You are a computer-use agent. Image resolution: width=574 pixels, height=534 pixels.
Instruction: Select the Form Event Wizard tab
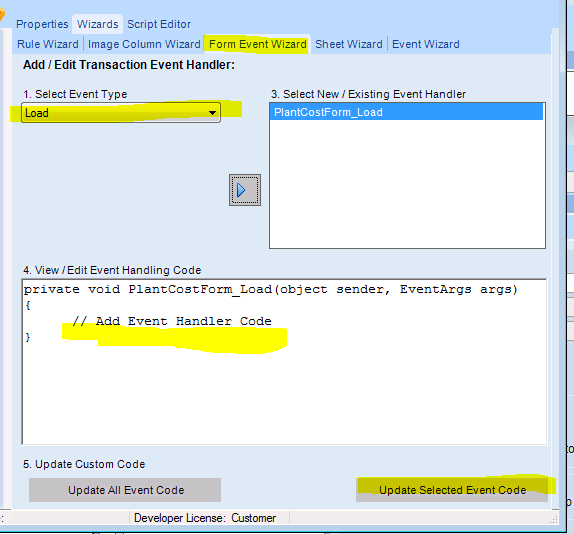point(258,44)
